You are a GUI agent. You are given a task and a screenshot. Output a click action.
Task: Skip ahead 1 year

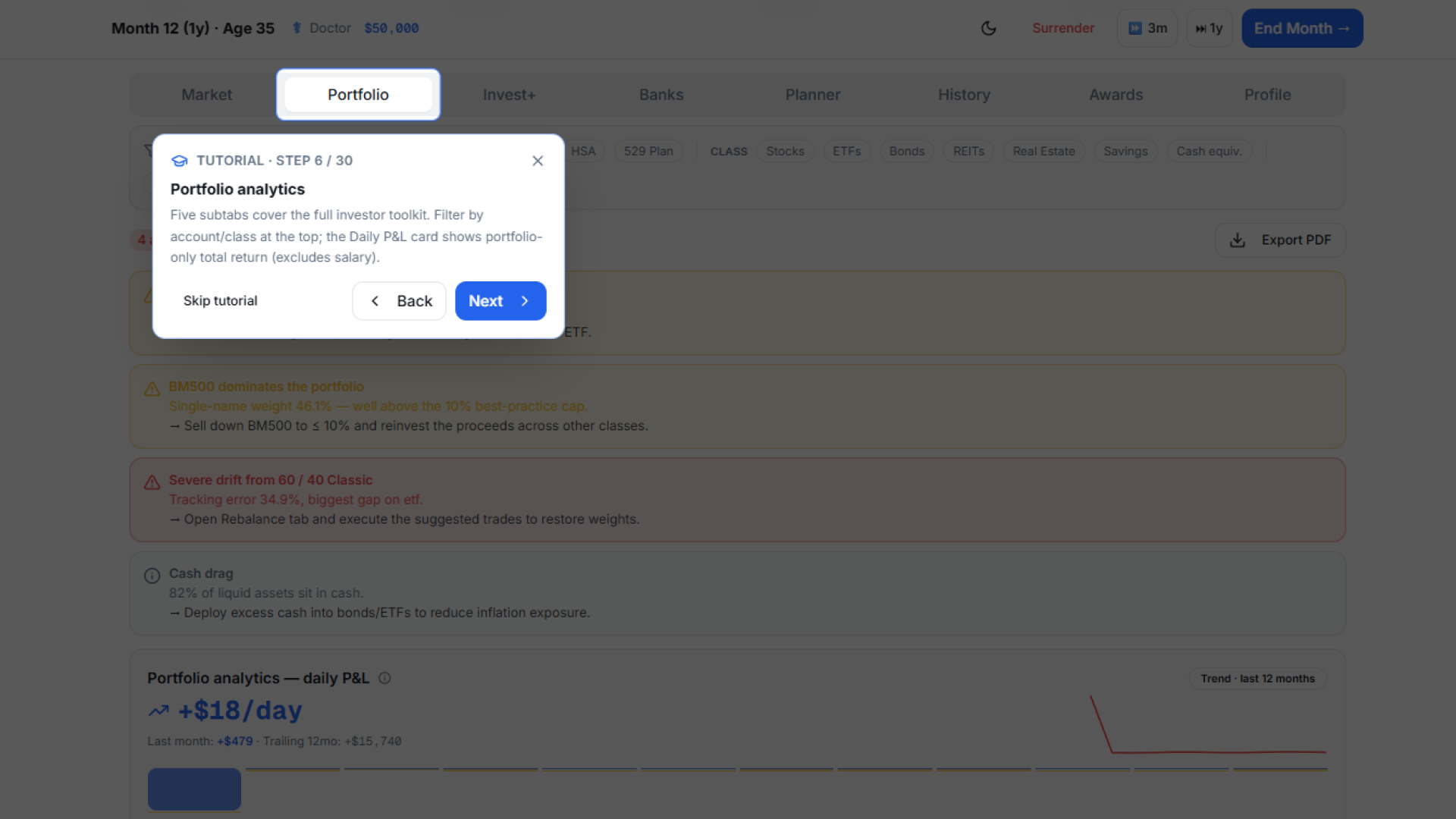[x=1210, y=28]
